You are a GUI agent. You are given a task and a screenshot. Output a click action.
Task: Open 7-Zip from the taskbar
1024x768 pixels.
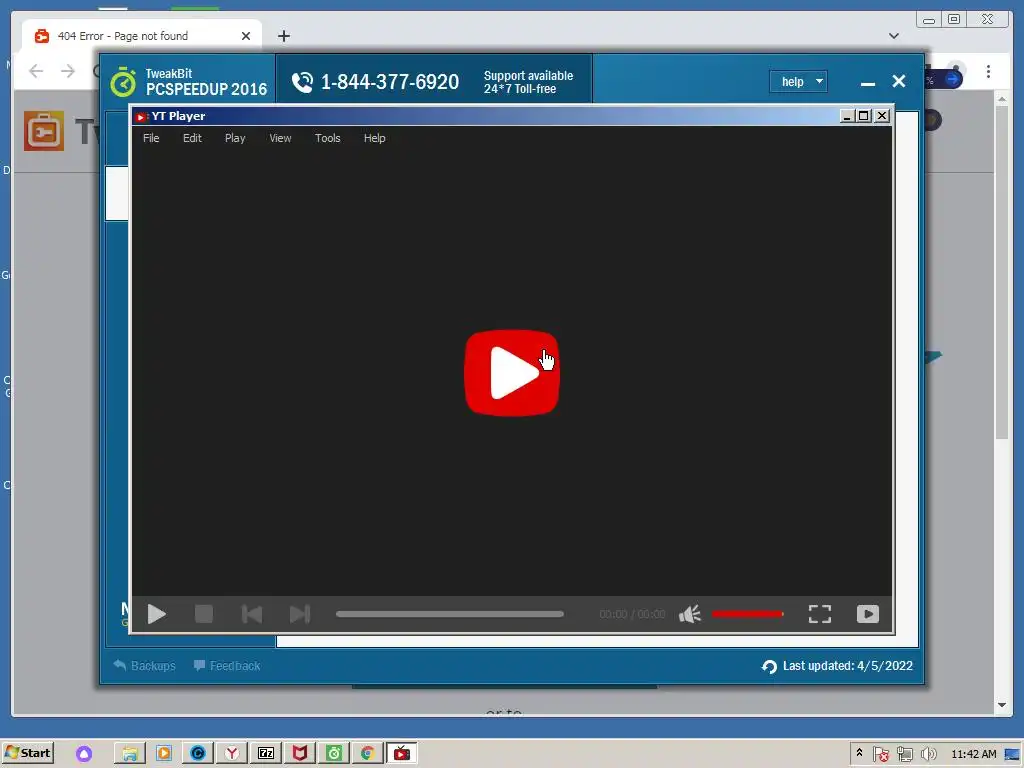click(x=266, y=754)
